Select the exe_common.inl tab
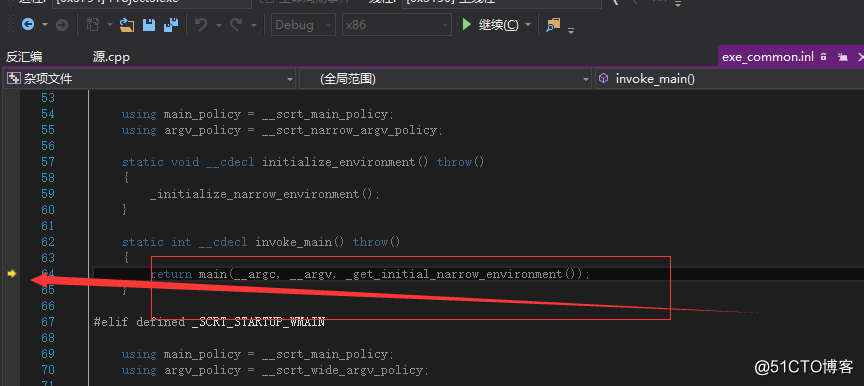864x386 pixels. tap(768, 57)
